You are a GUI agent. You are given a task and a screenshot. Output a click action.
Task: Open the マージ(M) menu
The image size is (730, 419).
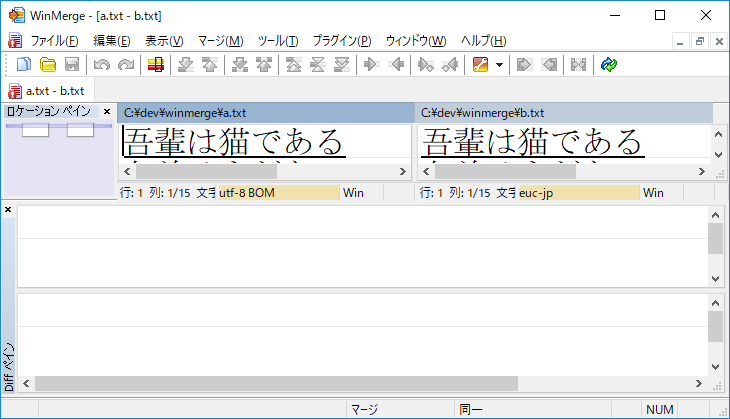[220, 41]
